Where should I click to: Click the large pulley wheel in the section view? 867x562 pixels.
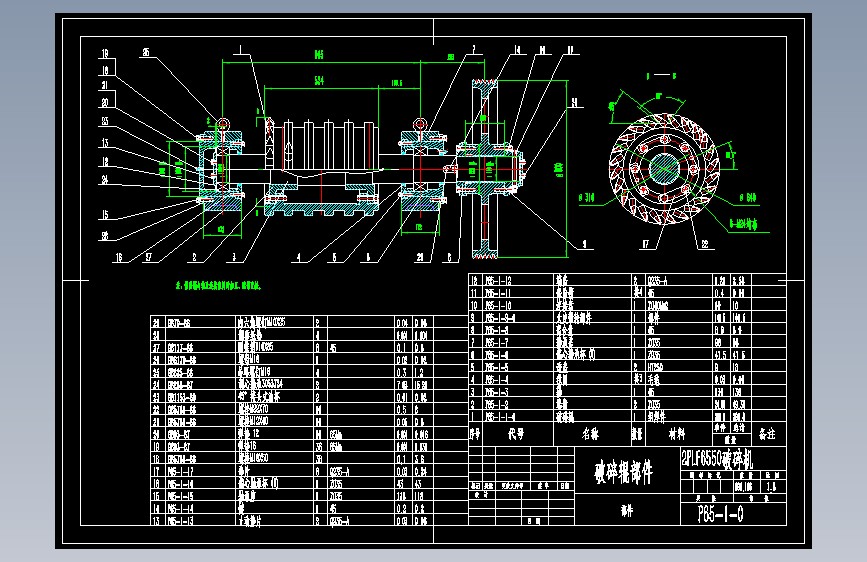[x=485, y=169]
